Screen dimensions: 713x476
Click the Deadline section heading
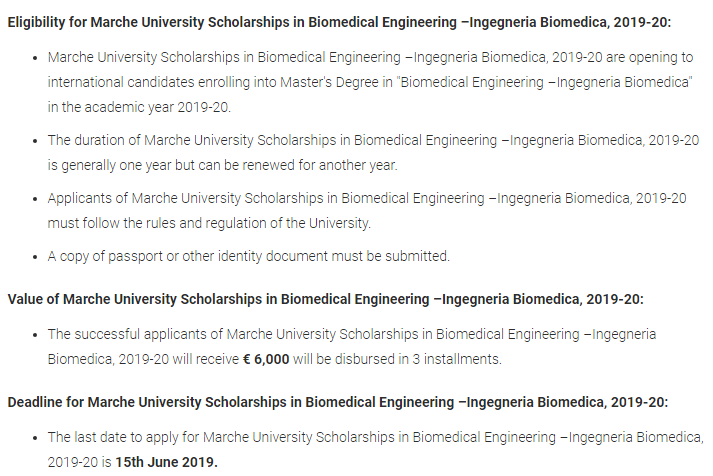pos(338,402)
